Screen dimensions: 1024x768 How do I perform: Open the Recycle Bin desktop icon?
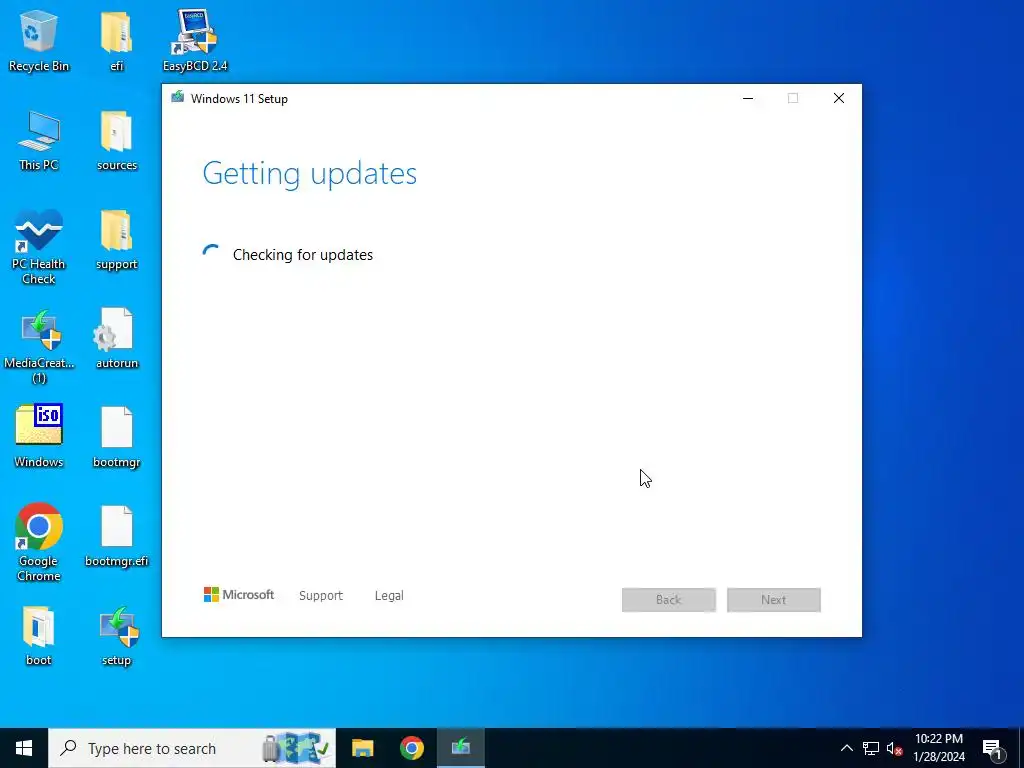point(39,39)
